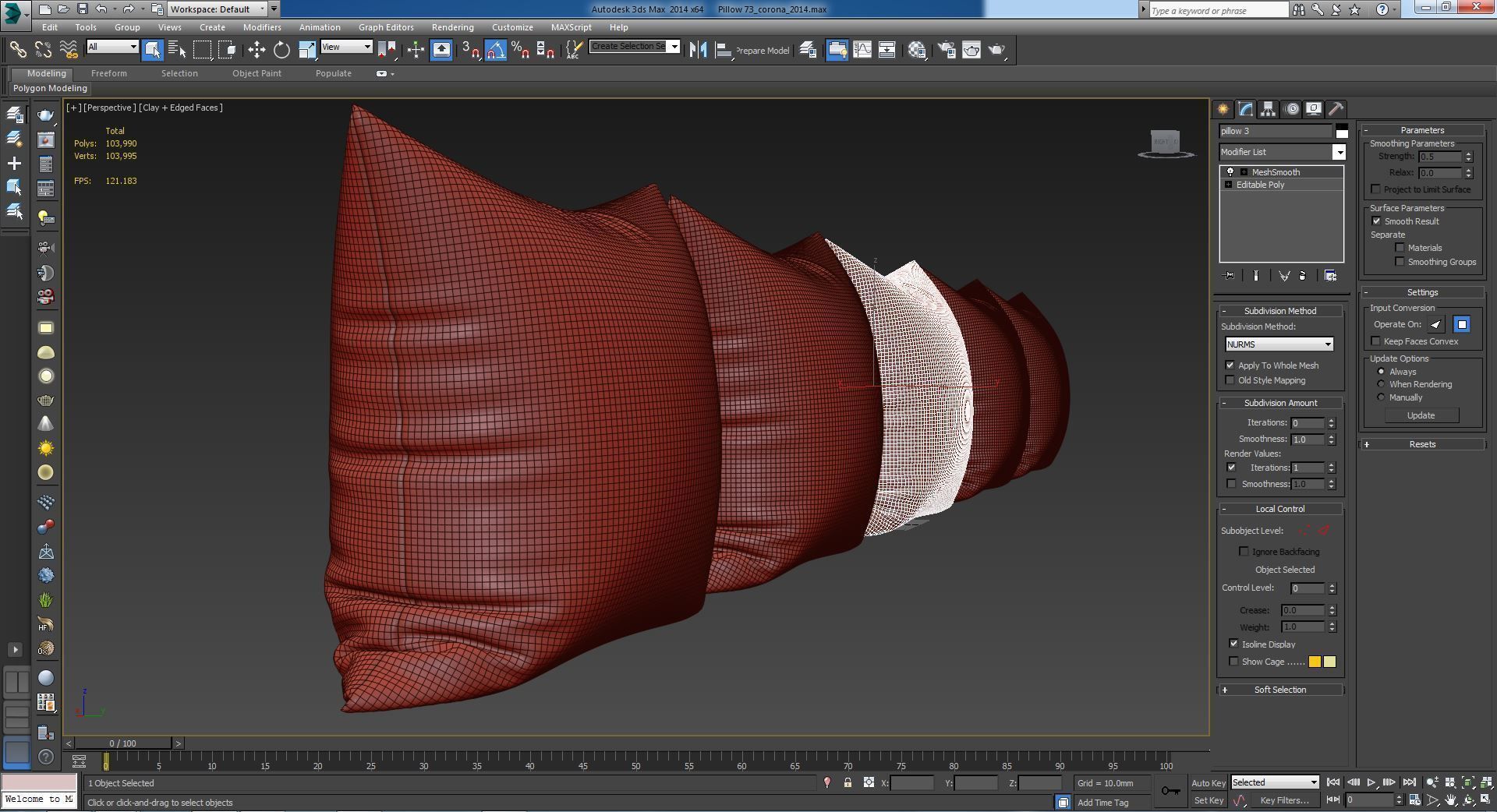Enable Project to Limit Surface
This screenshot has width=1497, height=812.
1375,189
